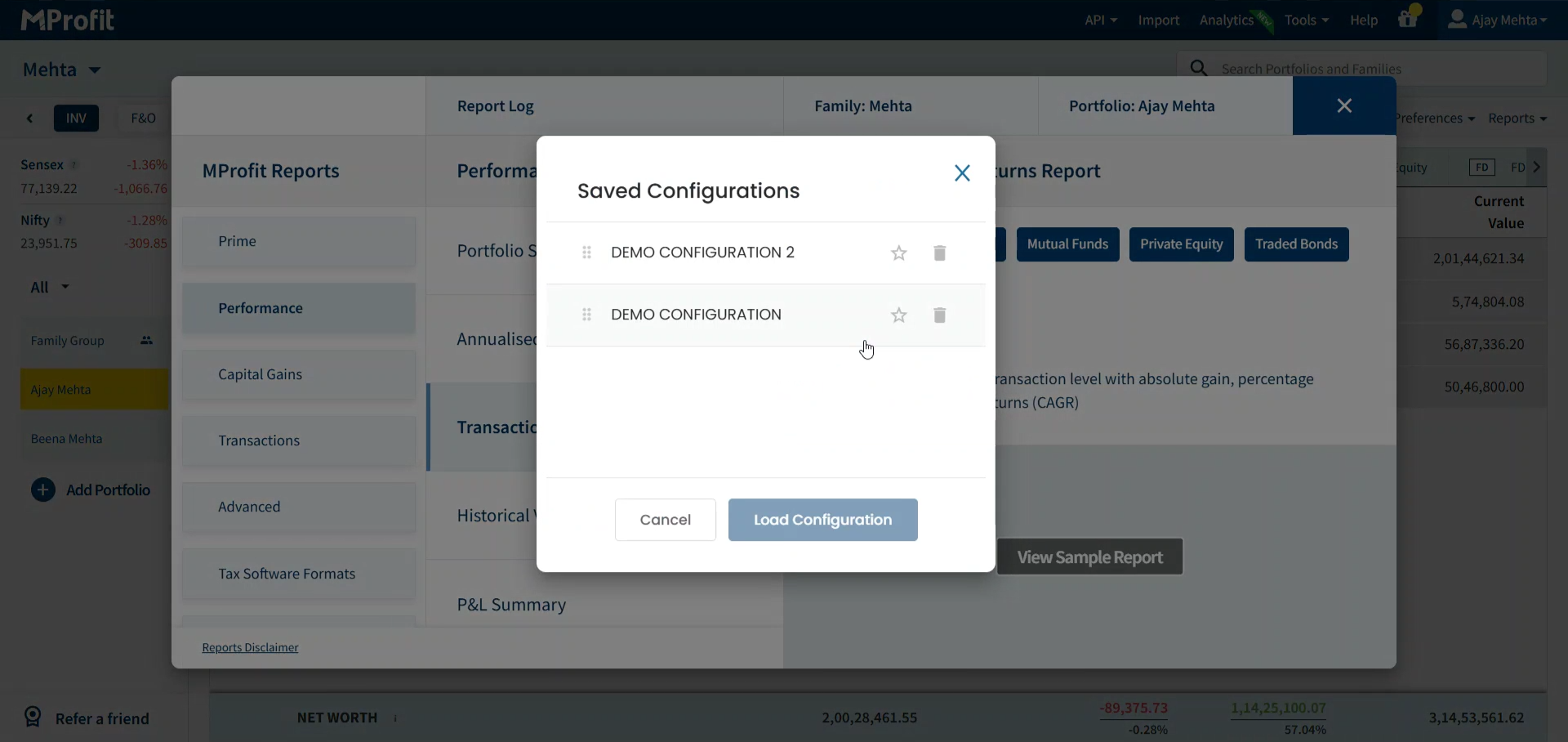Toggle Traded Bonds asset filter

tap(1296, 244)
